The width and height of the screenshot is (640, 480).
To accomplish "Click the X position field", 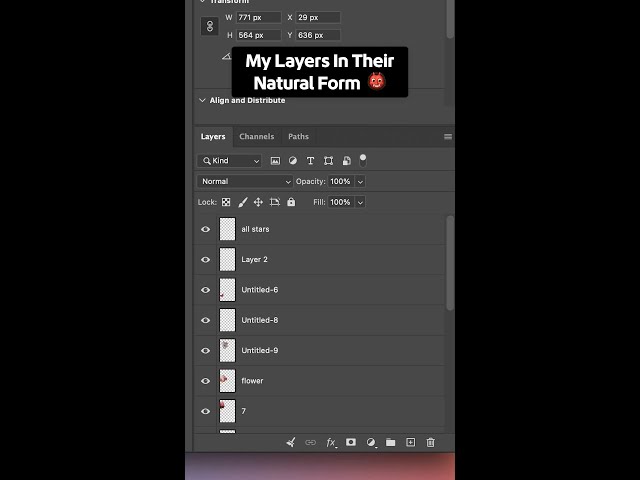I will point(318,18).
